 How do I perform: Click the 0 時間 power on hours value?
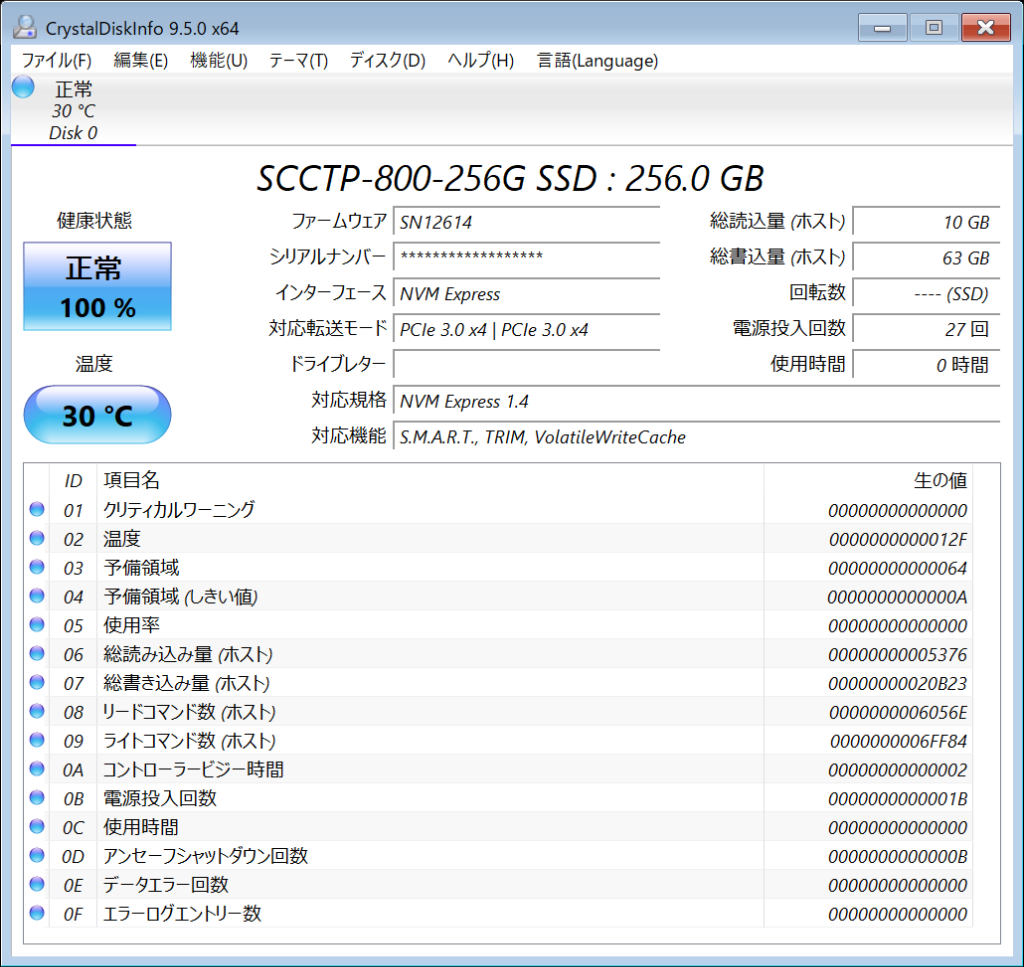[926, 364]
